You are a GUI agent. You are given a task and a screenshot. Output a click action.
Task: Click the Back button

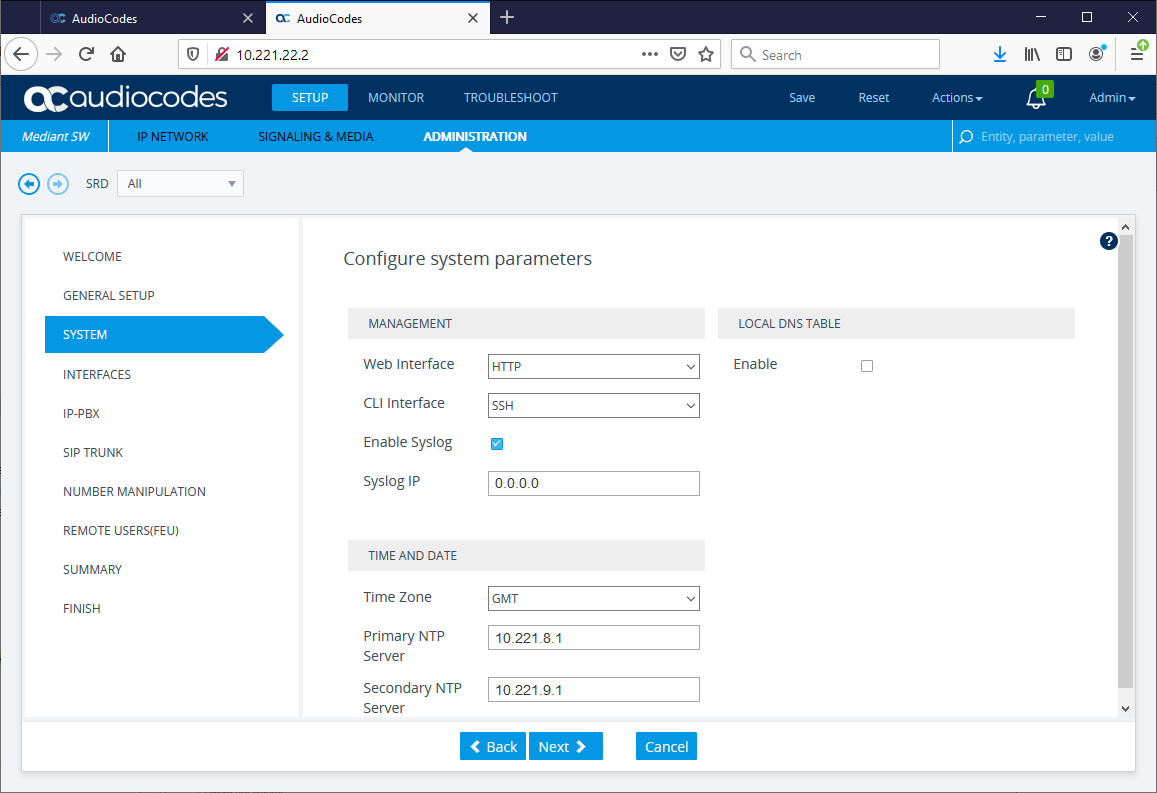pos(493,747)
